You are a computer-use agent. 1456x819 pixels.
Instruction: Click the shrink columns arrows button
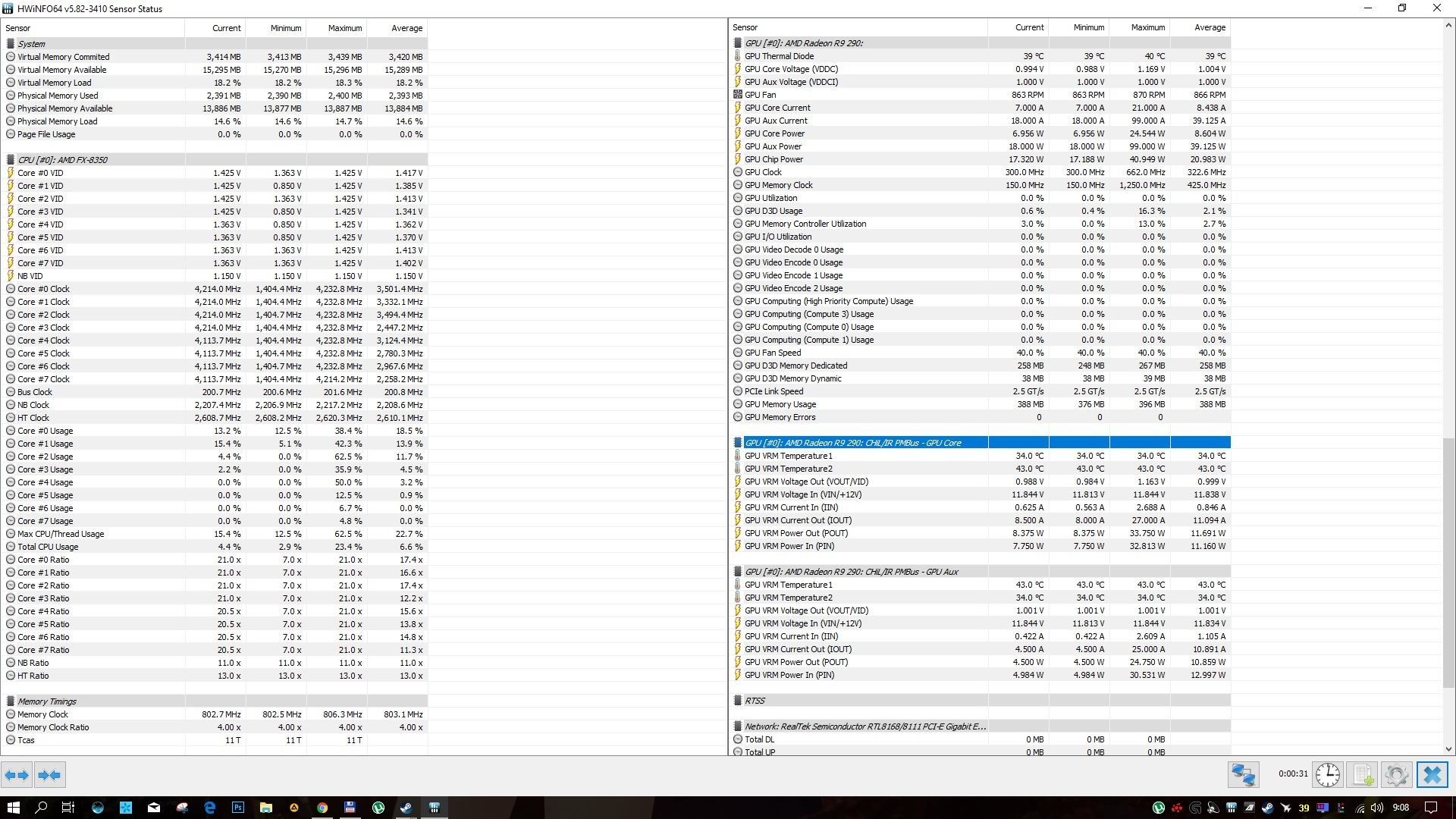(x=49, y=775)
